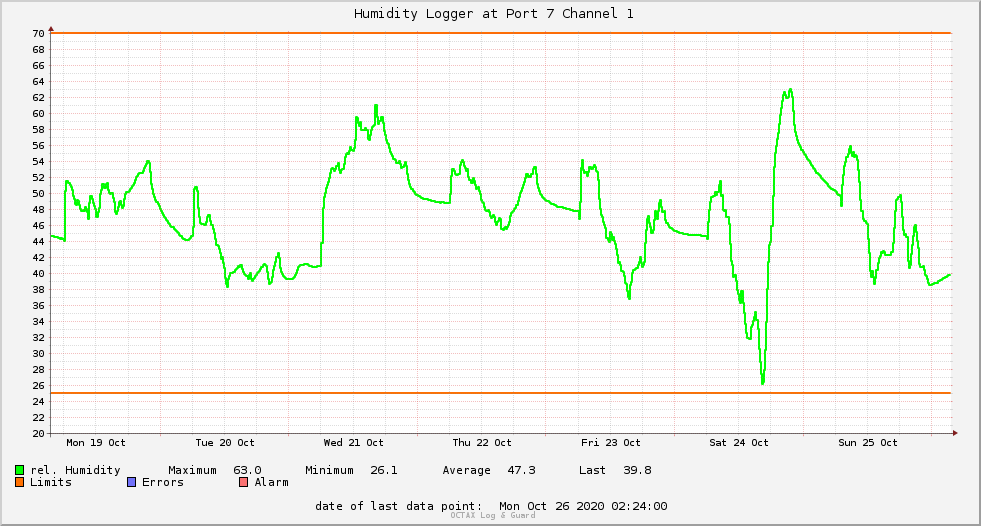Click the 'Alarm' legend label
This screenshot has height=526, width=981.
pos(272,482)
